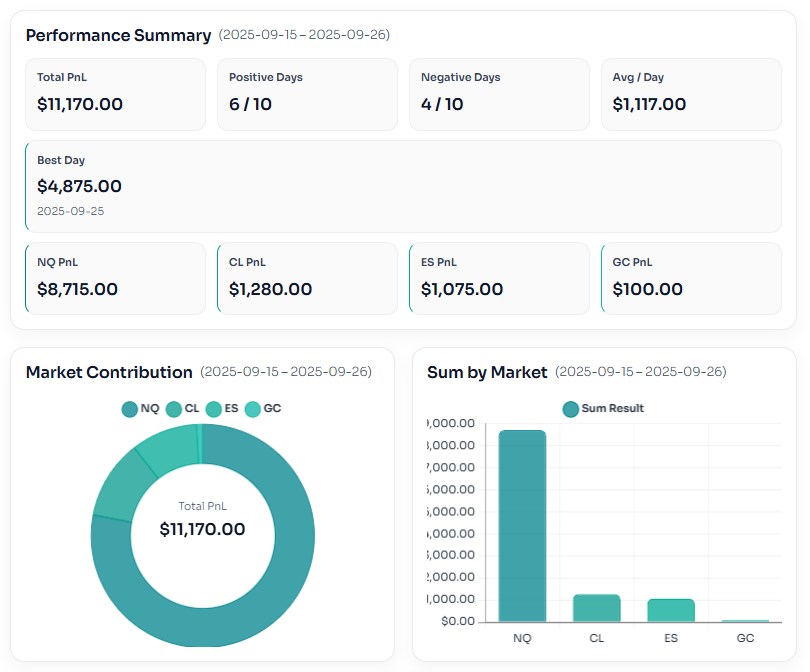Hide the CL series via donut legend
This screenshot has height=672, width=810.
[x=182, y=408]
